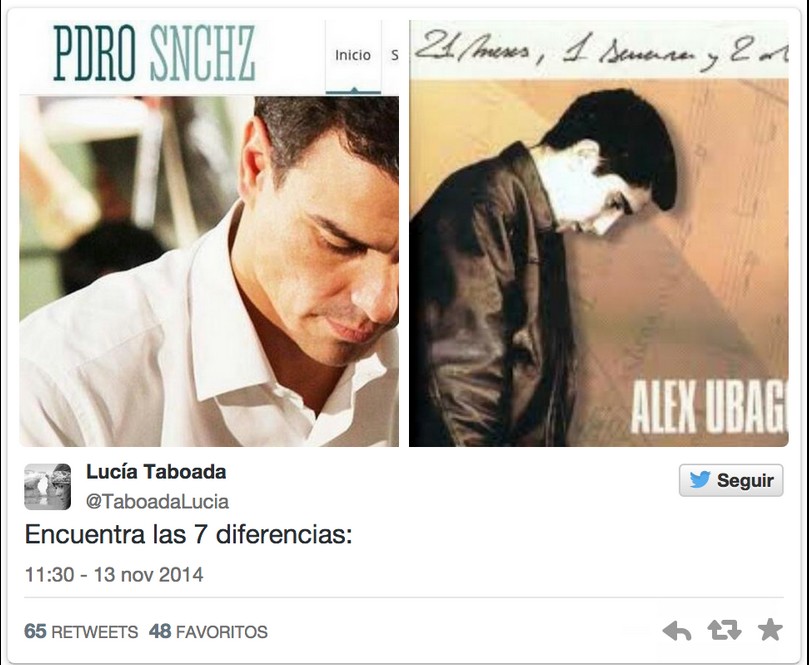
Task: Open the right ALEX UBAGO album cover image
Action: tap(598, 233)
